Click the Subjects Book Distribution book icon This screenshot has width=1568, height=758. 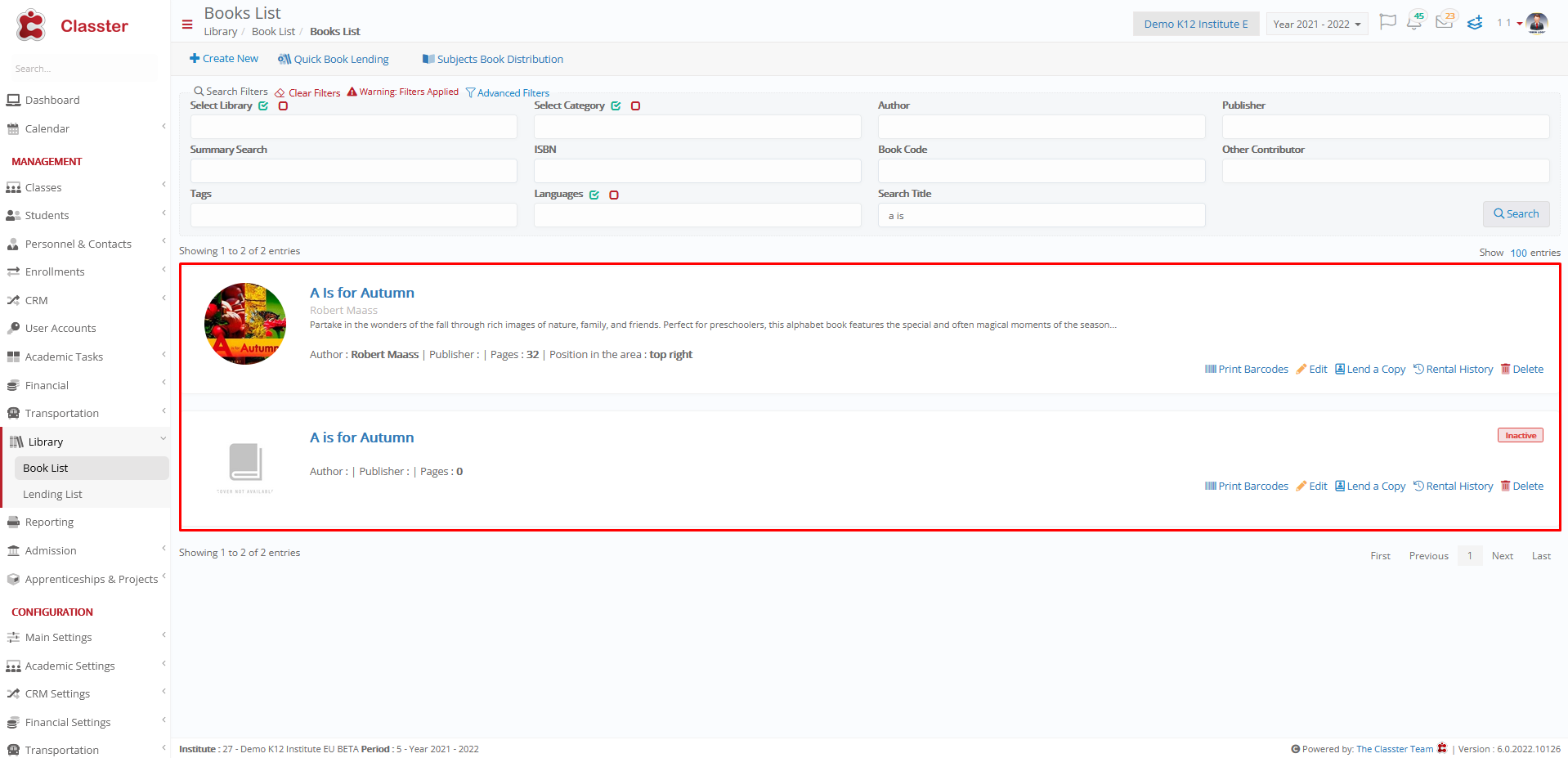coord(428,59)
